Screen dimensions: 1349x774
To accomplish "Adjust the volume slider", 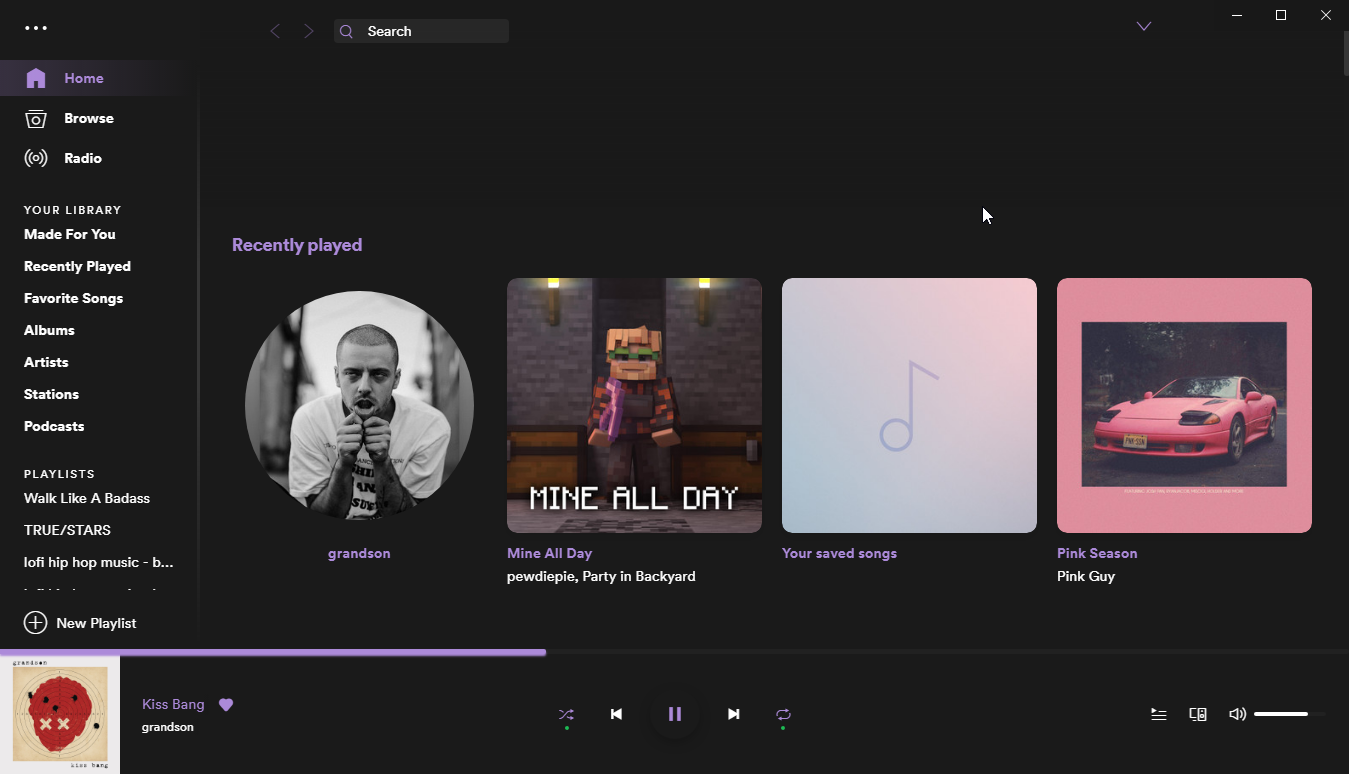I will point(1290,714).
